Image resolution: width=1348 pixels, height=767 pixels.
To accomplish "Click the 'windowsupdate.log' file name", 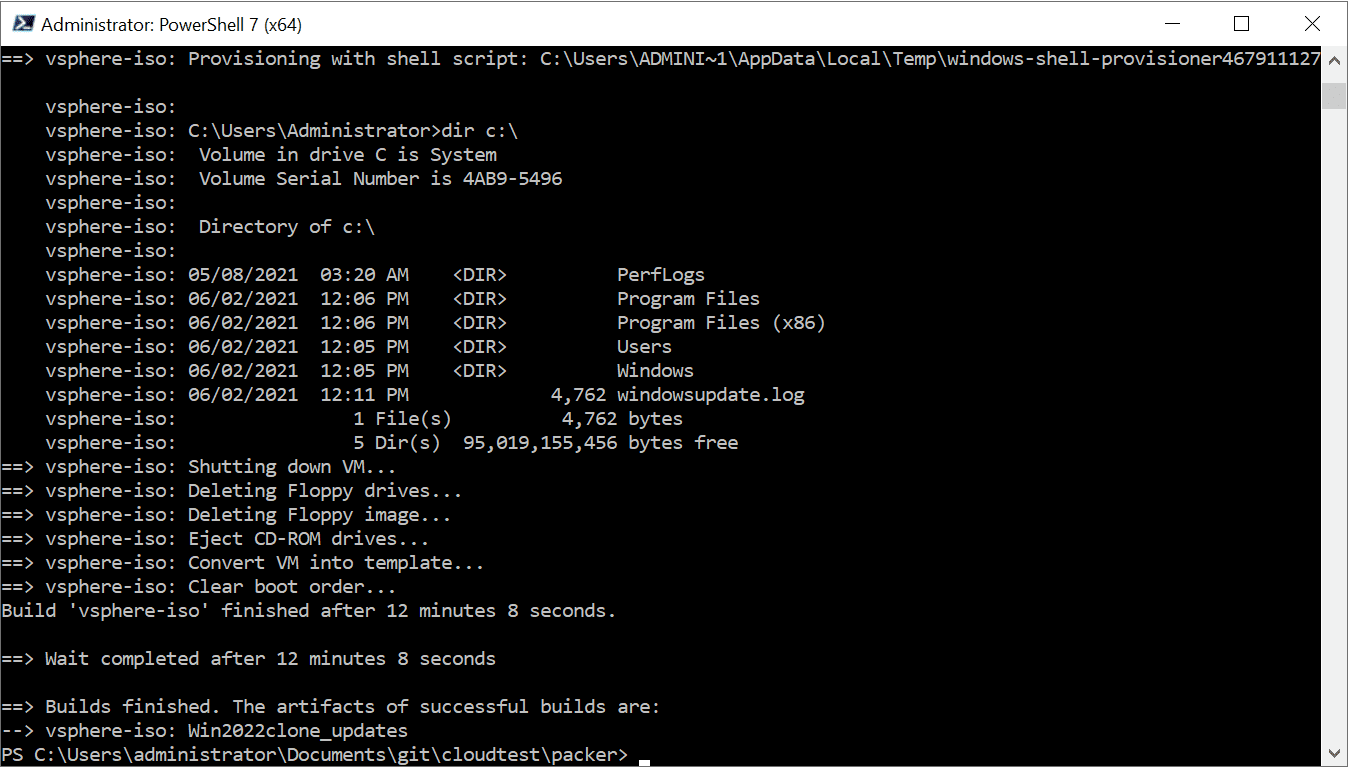I will [x=711, y=395].
